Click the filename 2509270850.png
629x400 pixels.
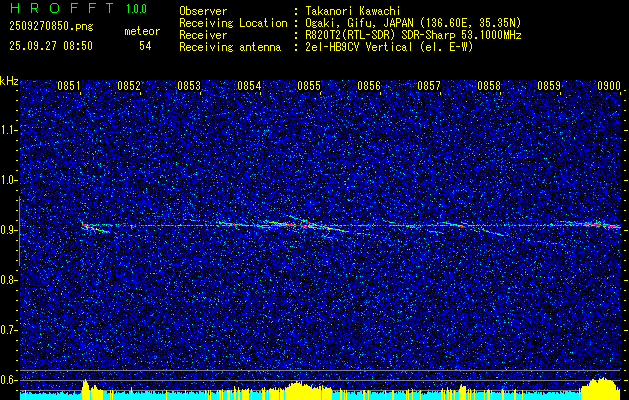click(x=51, y=27)
